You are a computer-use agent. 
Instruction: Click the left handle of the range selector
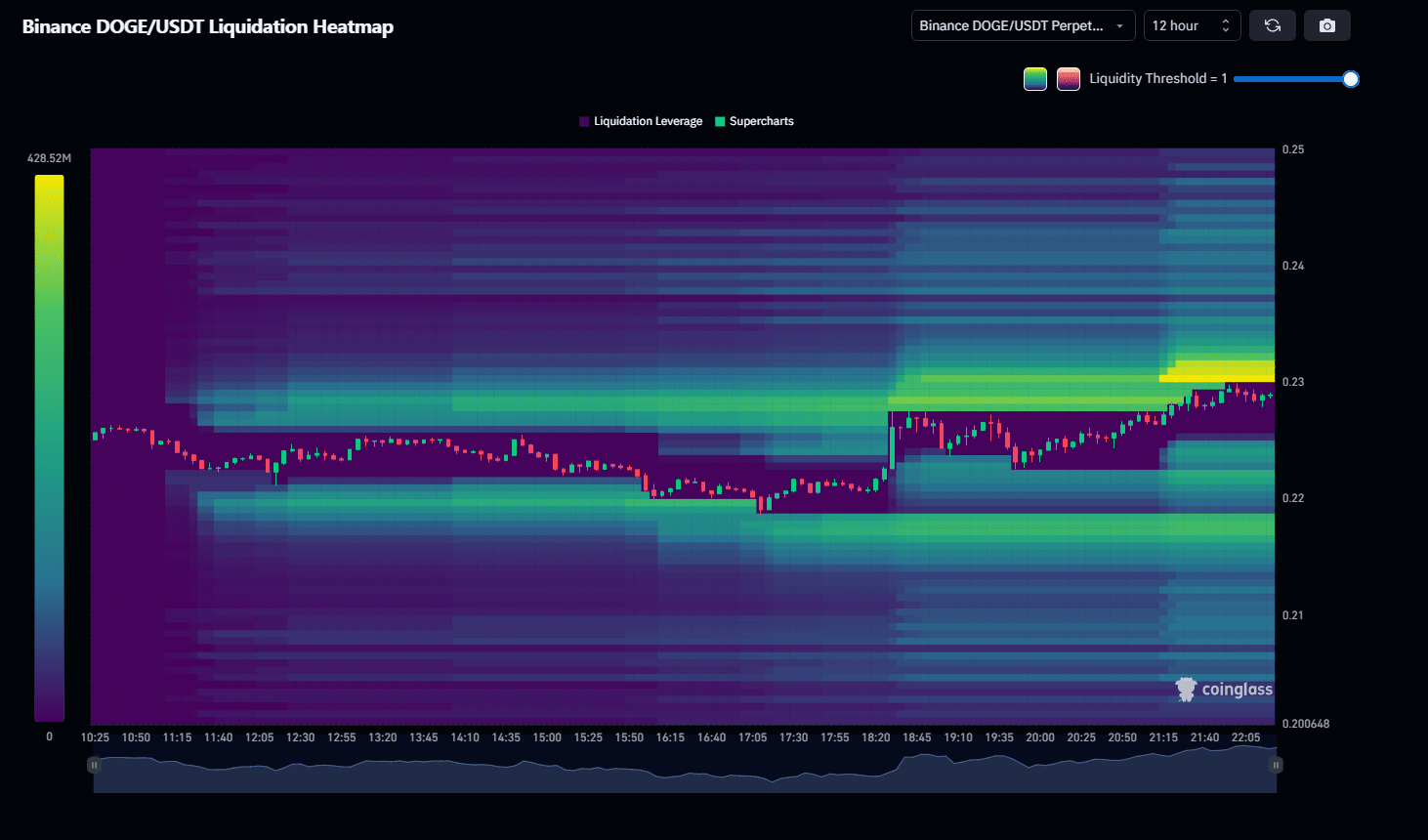pos(94,765)
